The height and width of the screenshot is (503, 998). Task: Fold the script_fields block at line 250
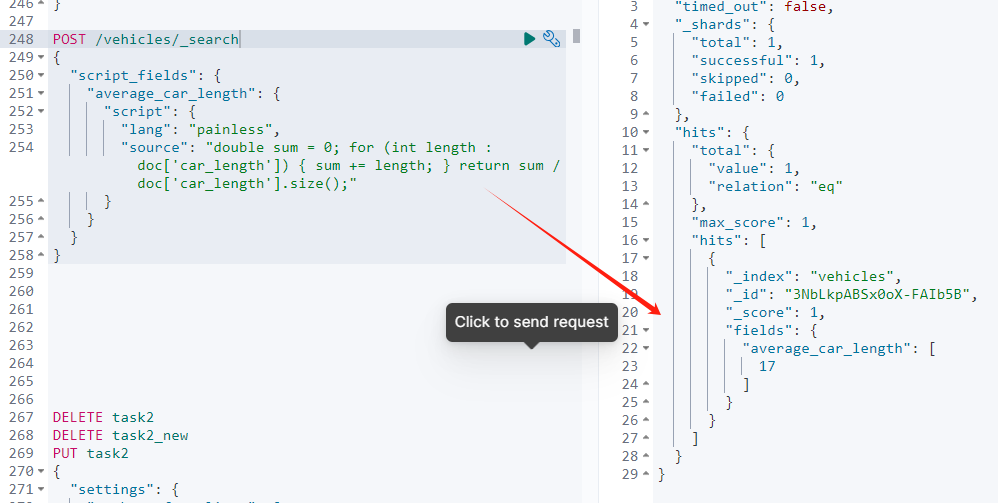41,75
